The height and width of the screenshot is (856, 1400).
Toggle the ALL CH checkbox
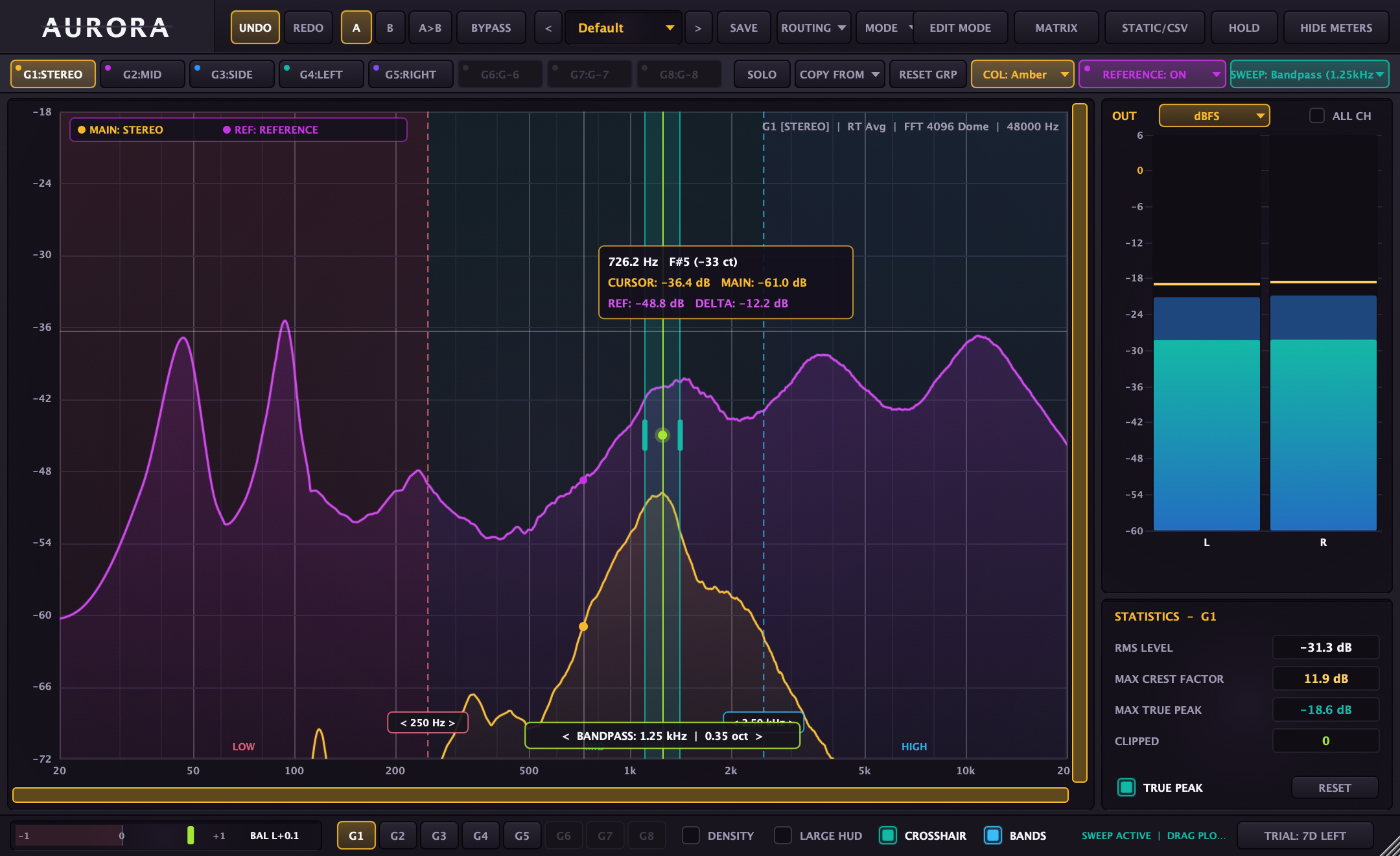click(1317, 115)
